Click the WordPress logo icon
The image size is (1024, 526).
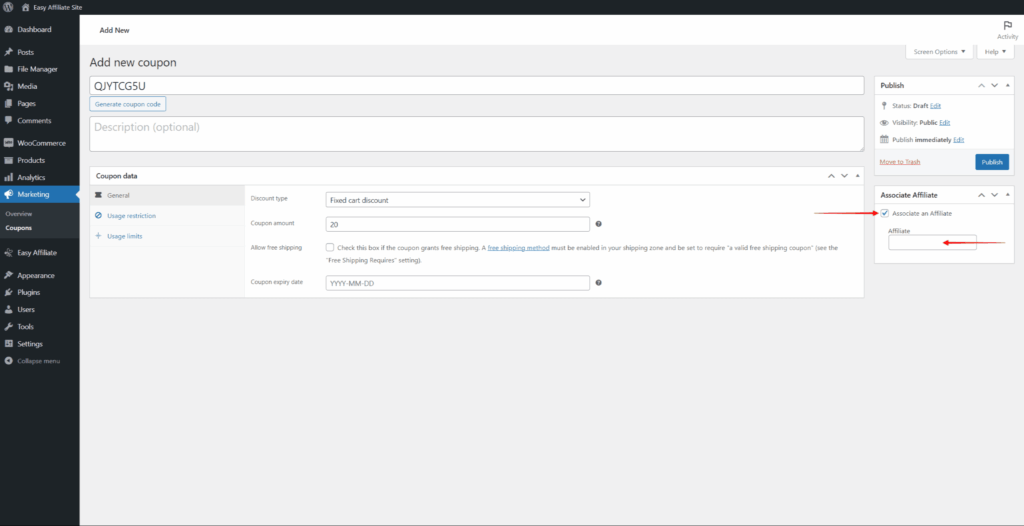pyautogui.click(x=8, y=7)
